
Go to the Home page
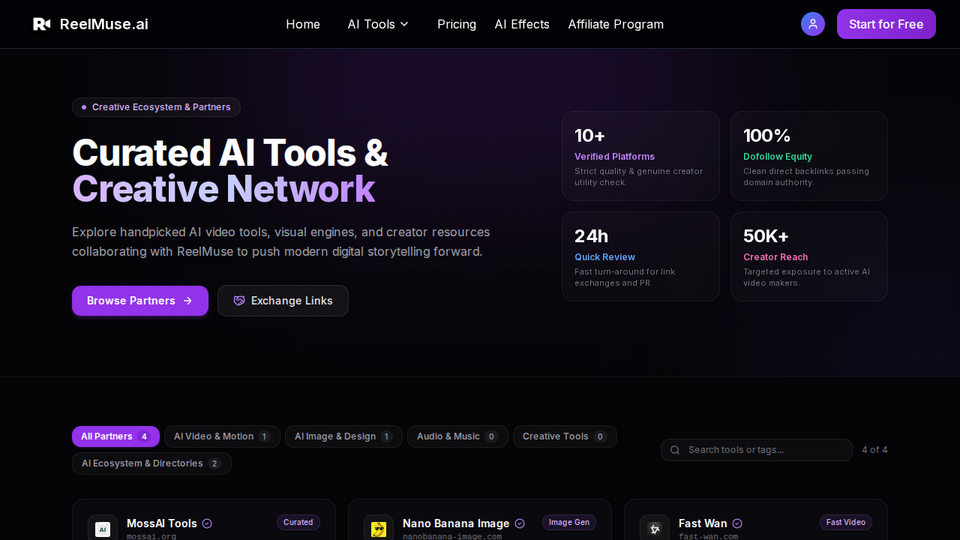click(x=303, y=24)
